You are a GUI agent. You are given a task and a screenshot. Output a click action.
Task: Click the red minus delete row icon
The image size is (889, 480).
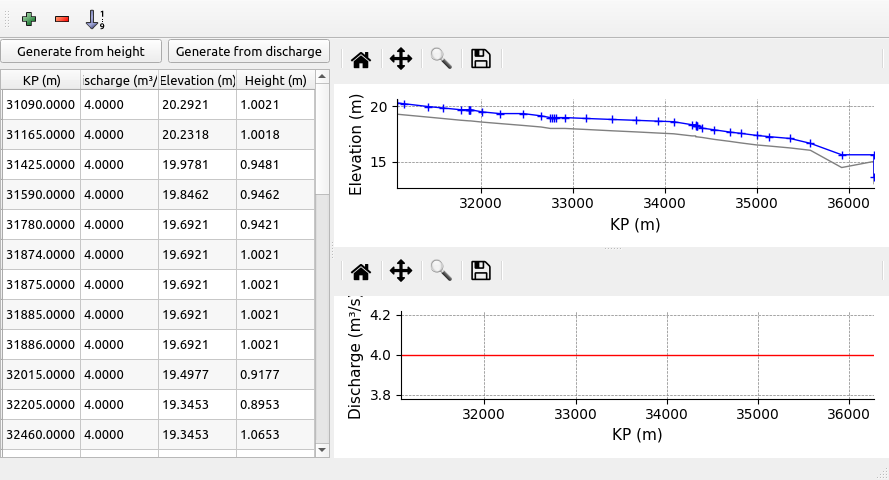62,18
